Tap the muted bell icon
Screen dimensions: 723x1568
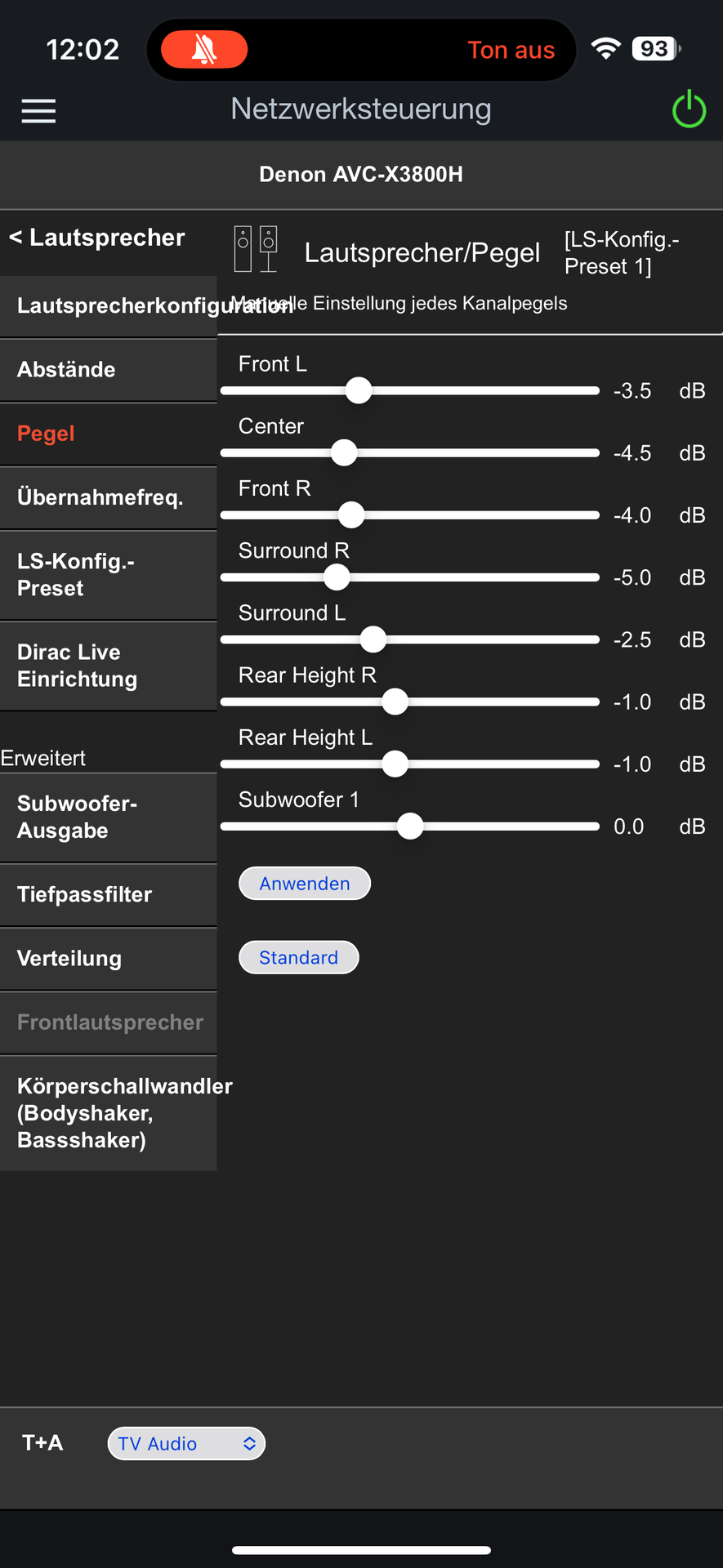(204, 50)
